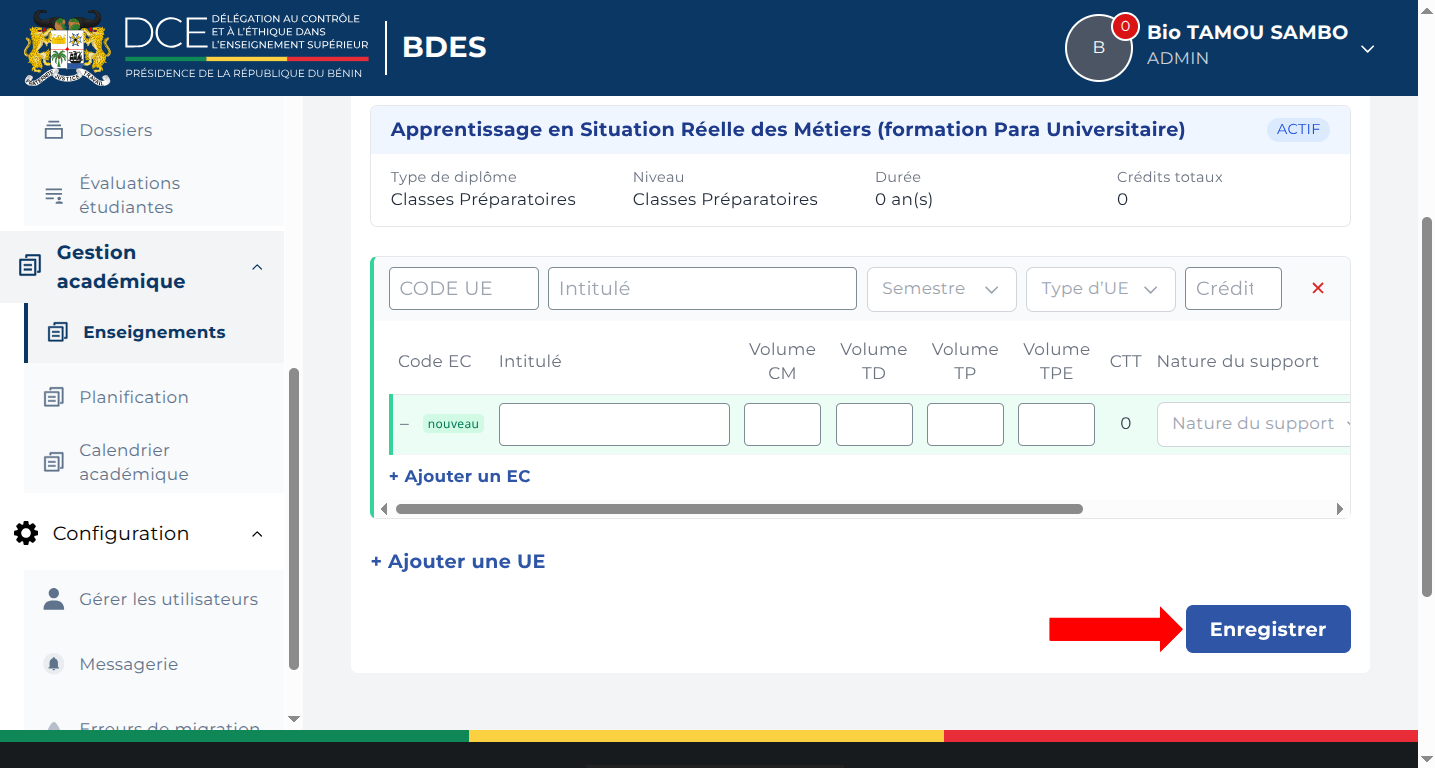Click the ACTIF status badge
Viewport: 1435px width, 768px height.
1298,130
